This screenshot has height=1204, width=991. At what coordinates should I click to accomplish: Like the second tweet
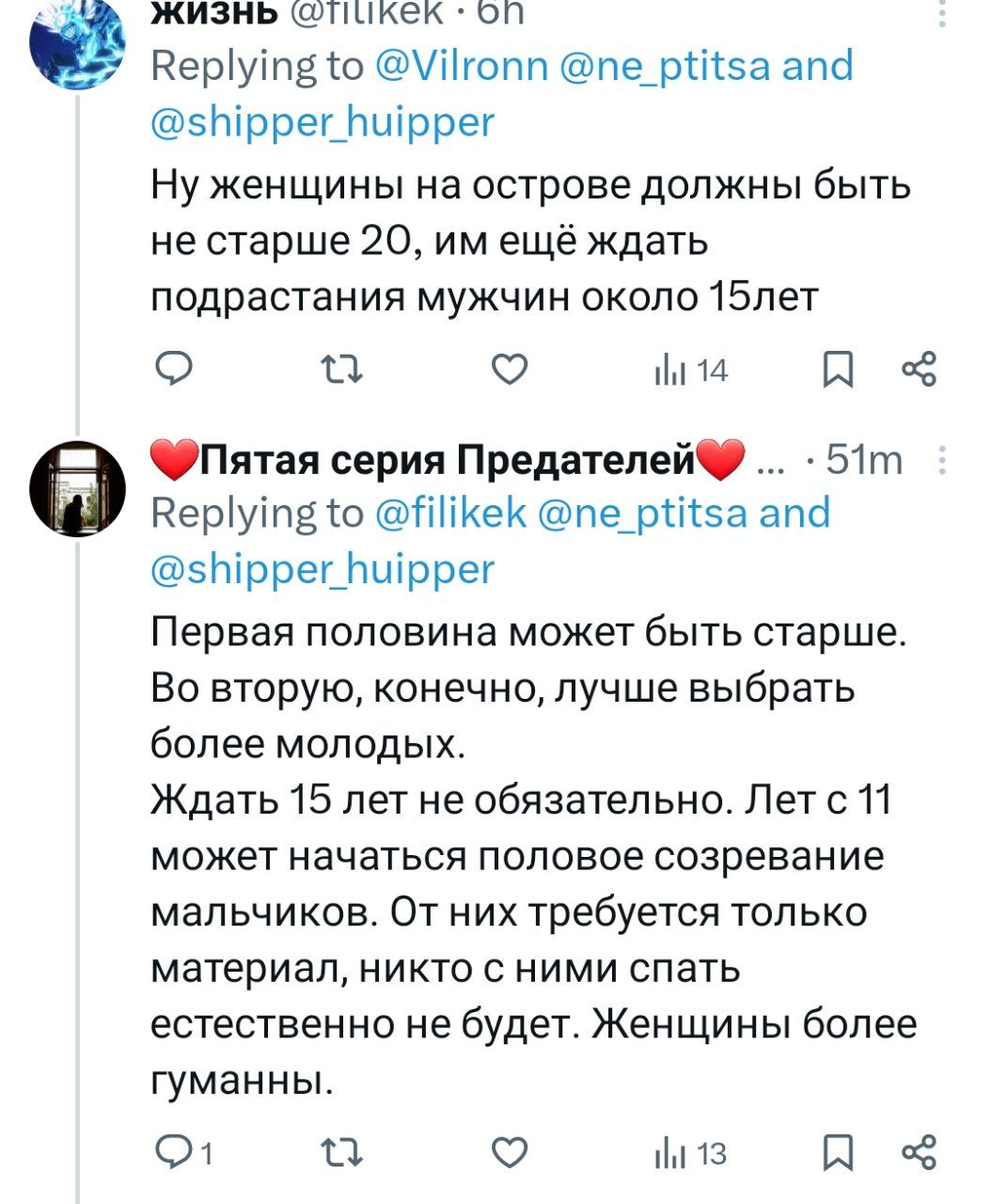(510, 1152)
